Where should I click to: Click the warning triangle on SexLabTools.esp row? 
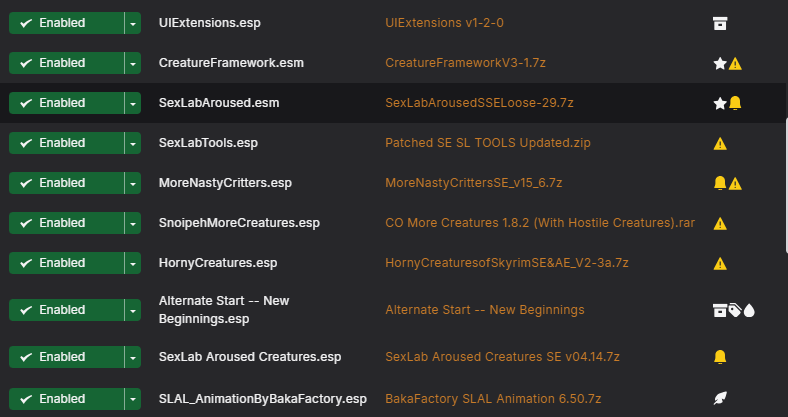tap(720, 144)
